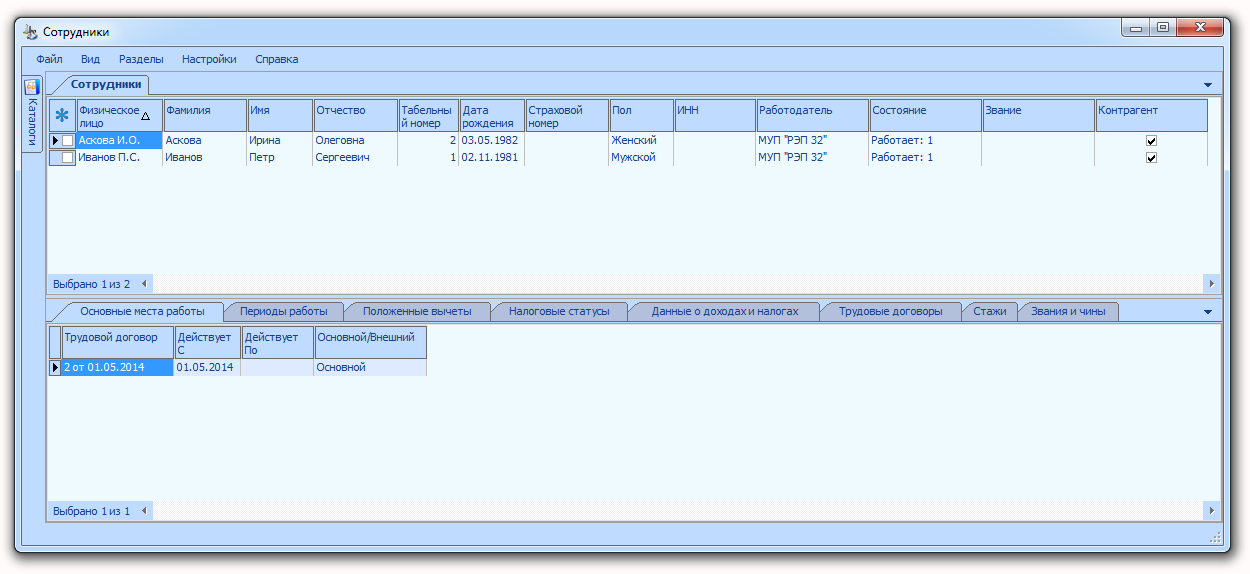Click the Действует С column header
Screen dimensions: 1250x574
tap(208, 343)
